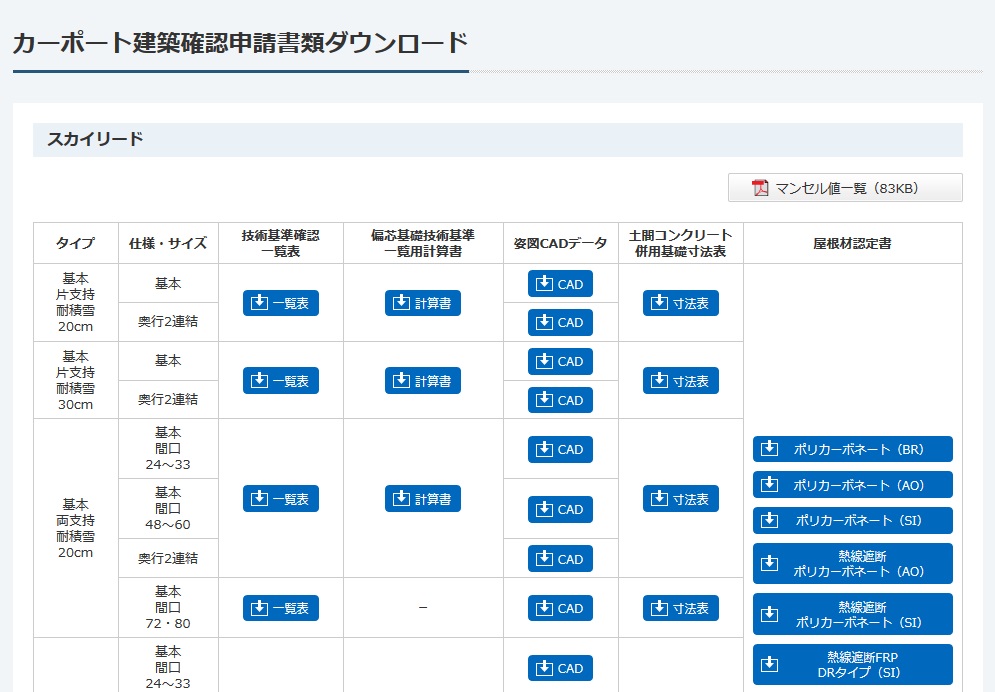Click download icon on 熱線遮断ポリカーボネート（SI）
This screenshot has height=692, width=995.
click(x=769, y=613)
